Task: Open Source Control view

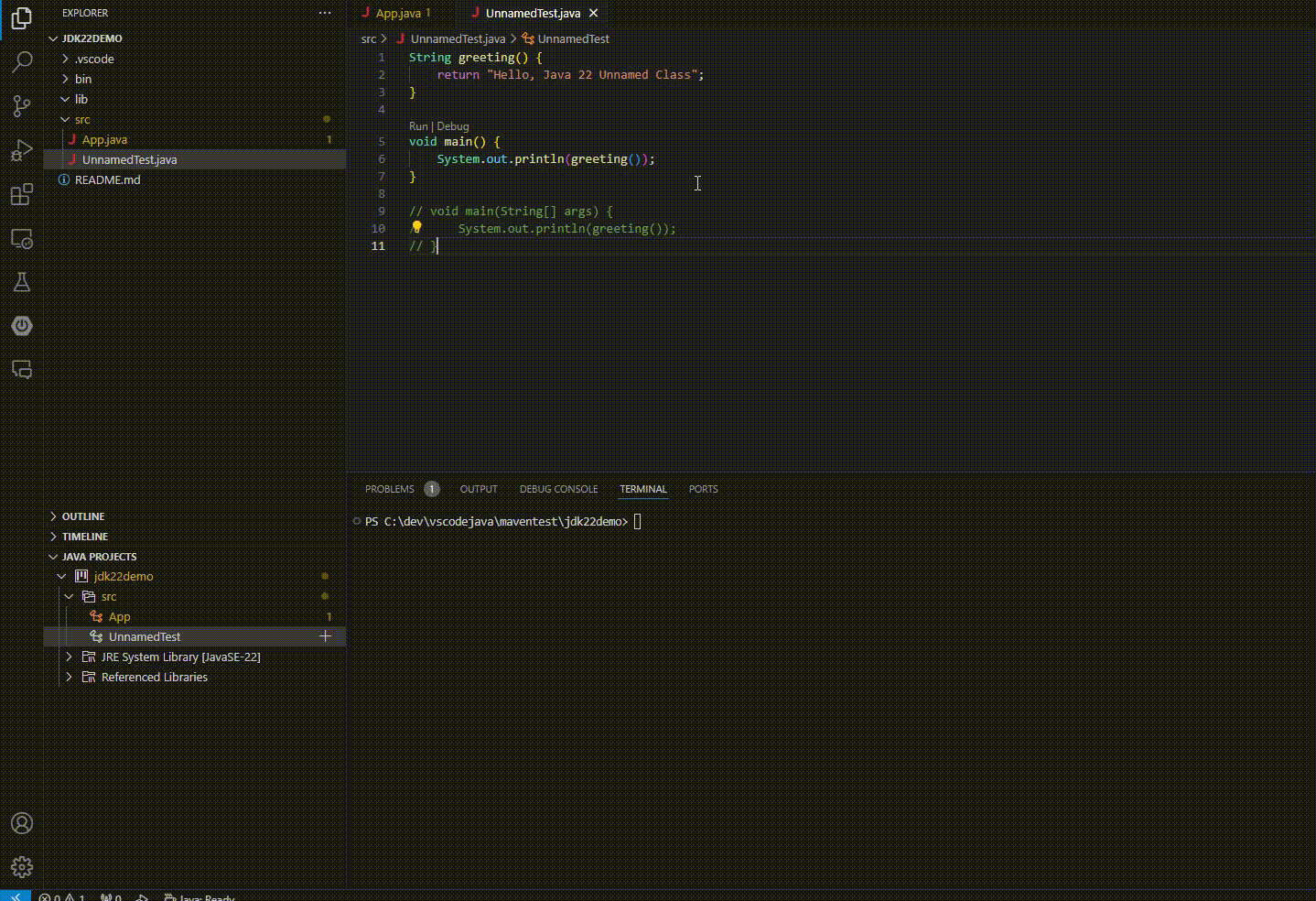Action: coord(22,106)
